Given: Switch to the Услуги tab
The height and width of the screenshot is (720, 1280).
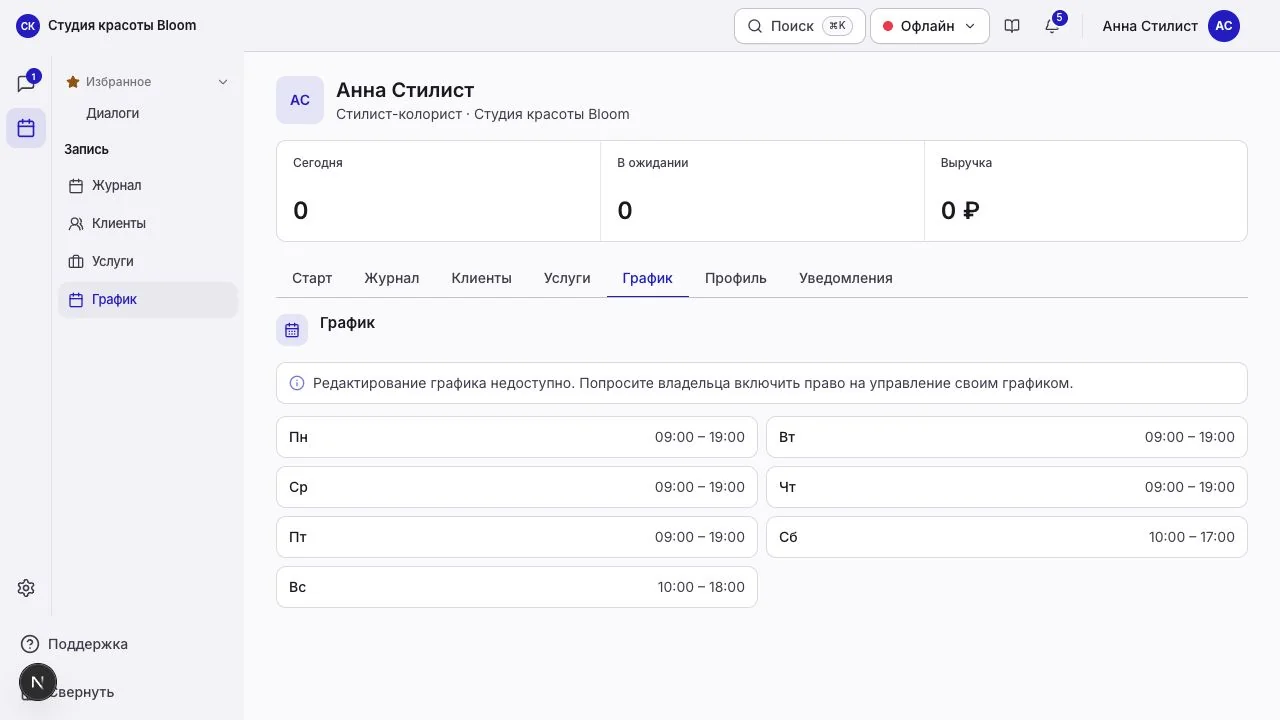Looking at the screenshot, I should click(567, 278).
